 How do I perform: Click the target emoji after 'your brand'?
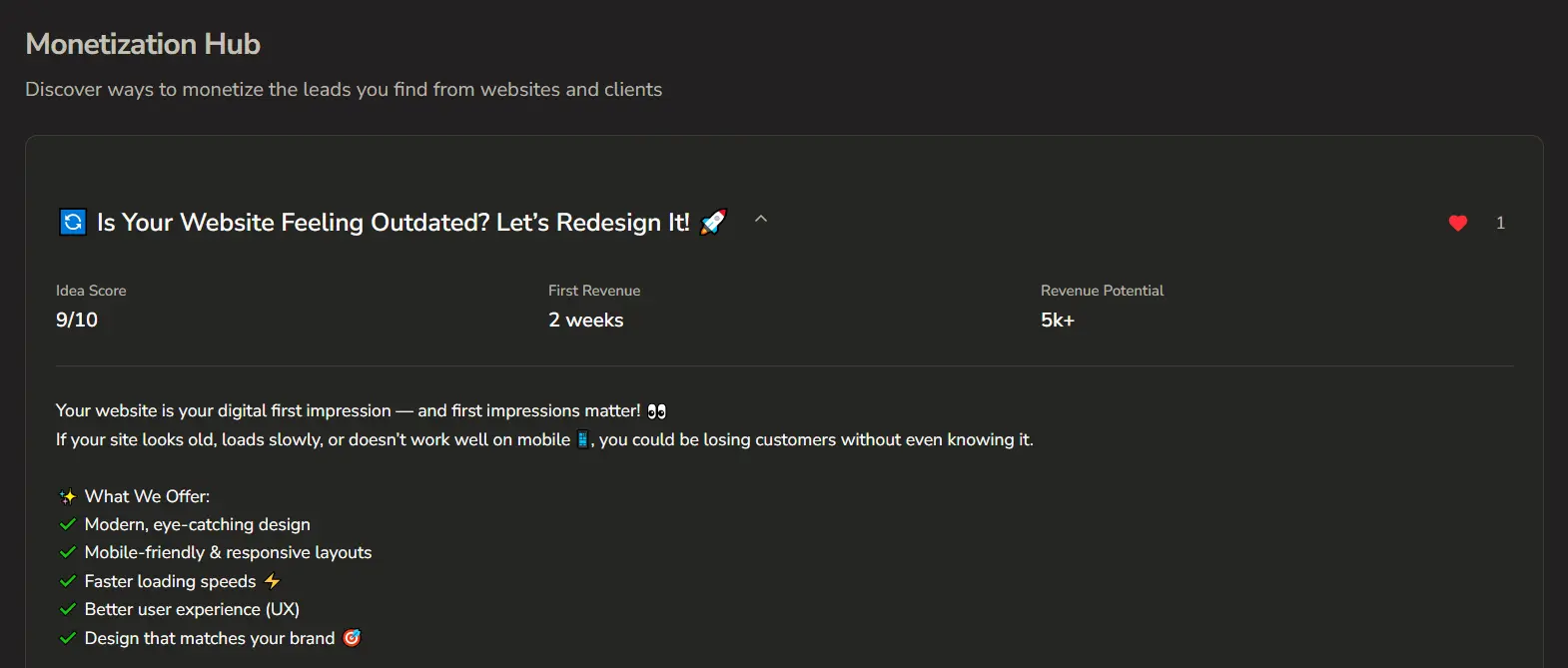tap(352, 638)
